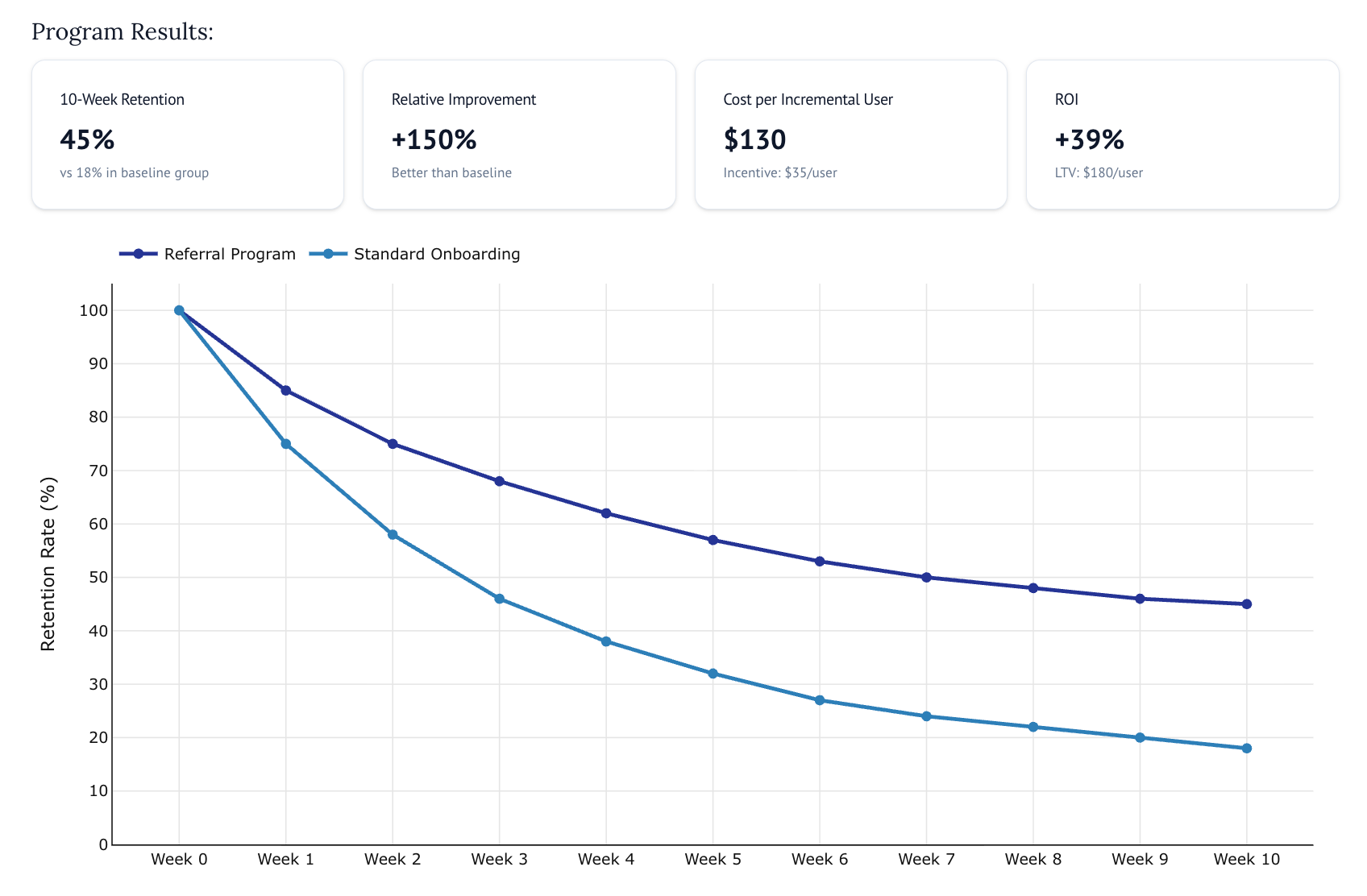Click the shared Week 0 data point
The image size is (1367, 896).
click(x=179, y=310)
